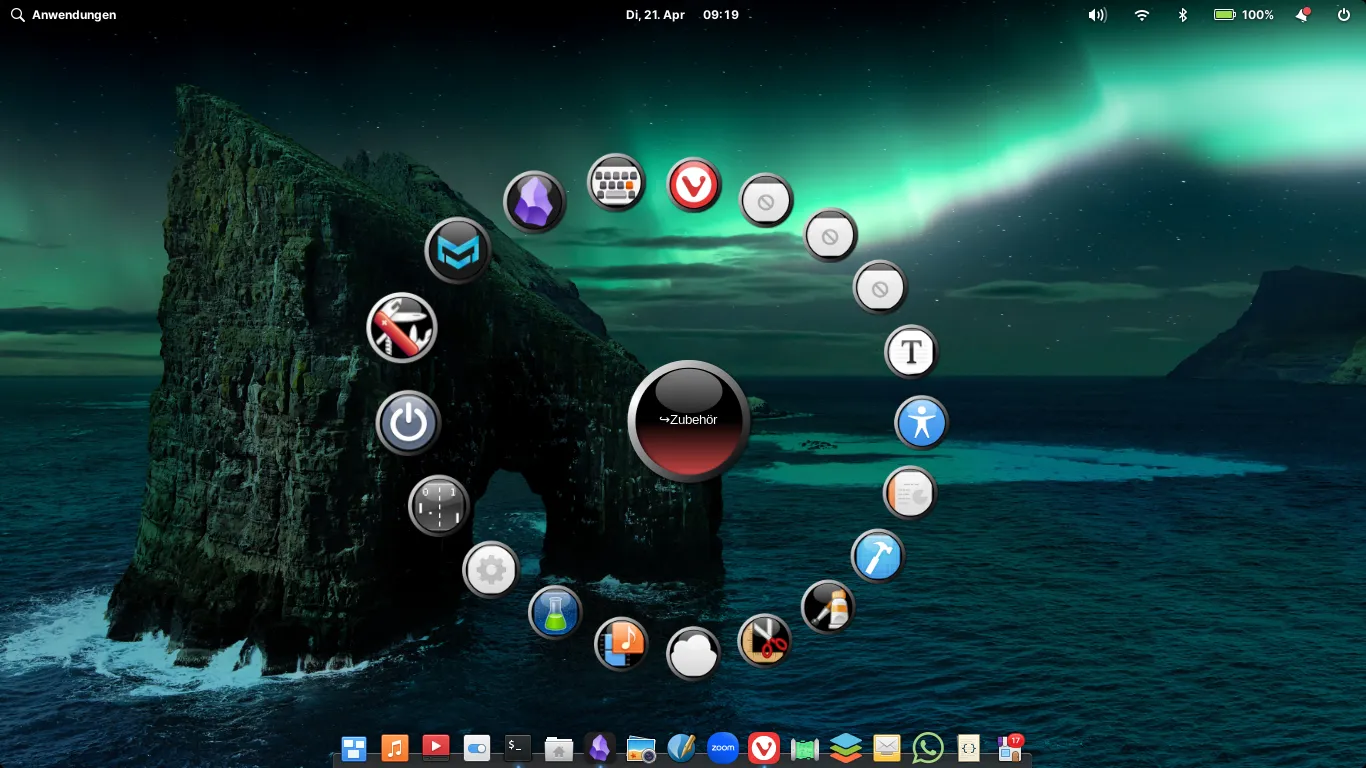Open the battery 100% indicator
Image resolution: width=1366 pixels, height=768 pixels.
click(x=1243, y=15)
